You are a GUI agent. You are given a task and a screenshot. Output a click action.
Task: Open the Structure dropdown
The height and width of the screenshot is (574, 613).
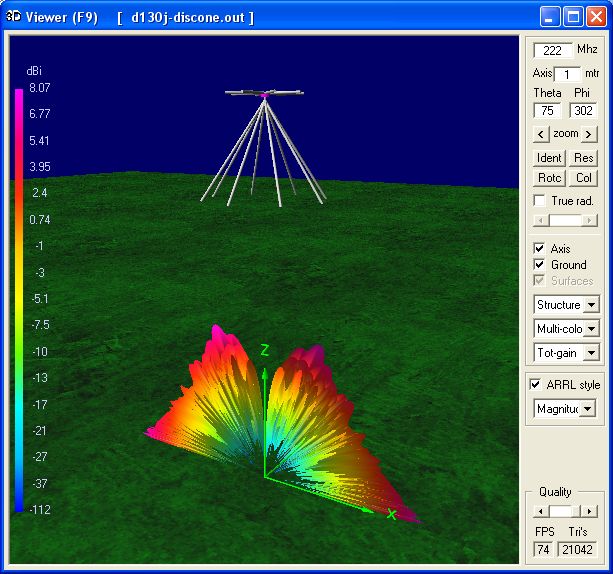[x=591, y=305]
